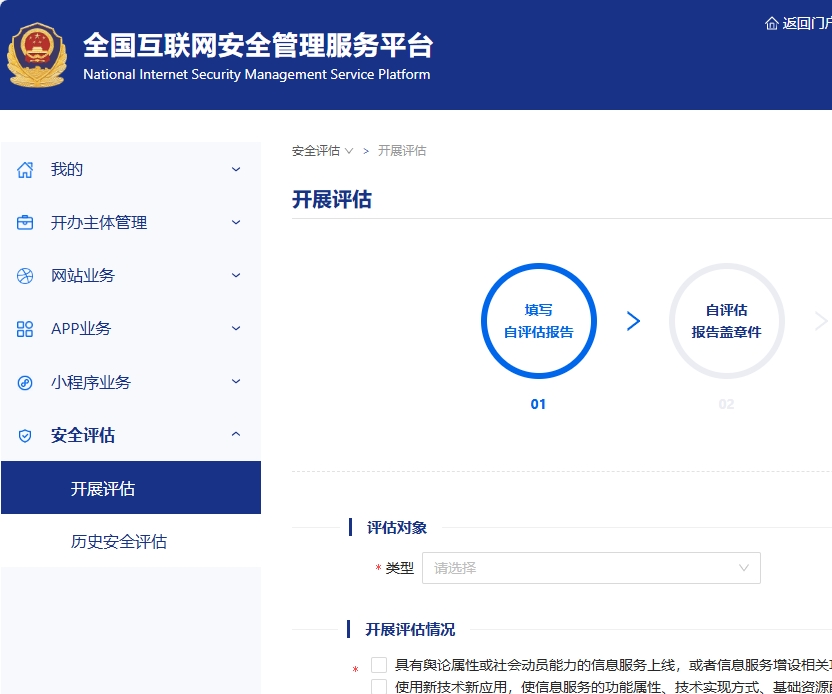The image size is (832, 694).
Task: Click the 返回门户 link in header
Action: coord(805,23)
